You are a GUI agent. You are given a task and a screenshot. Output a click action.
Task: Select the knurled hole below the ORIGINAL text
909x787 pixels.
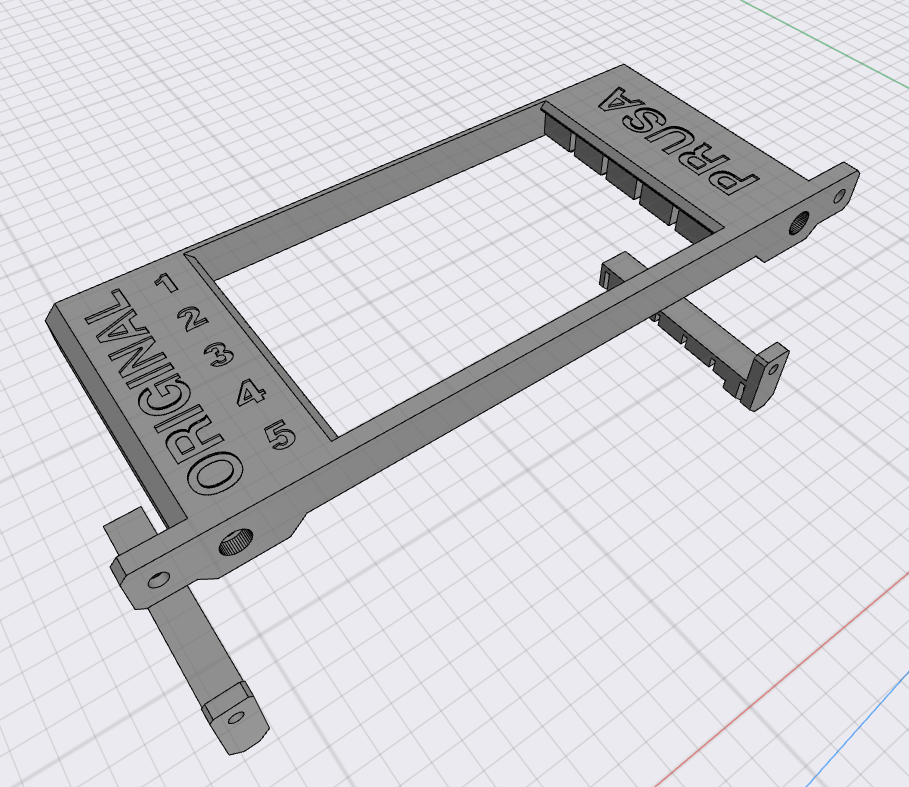236,543
